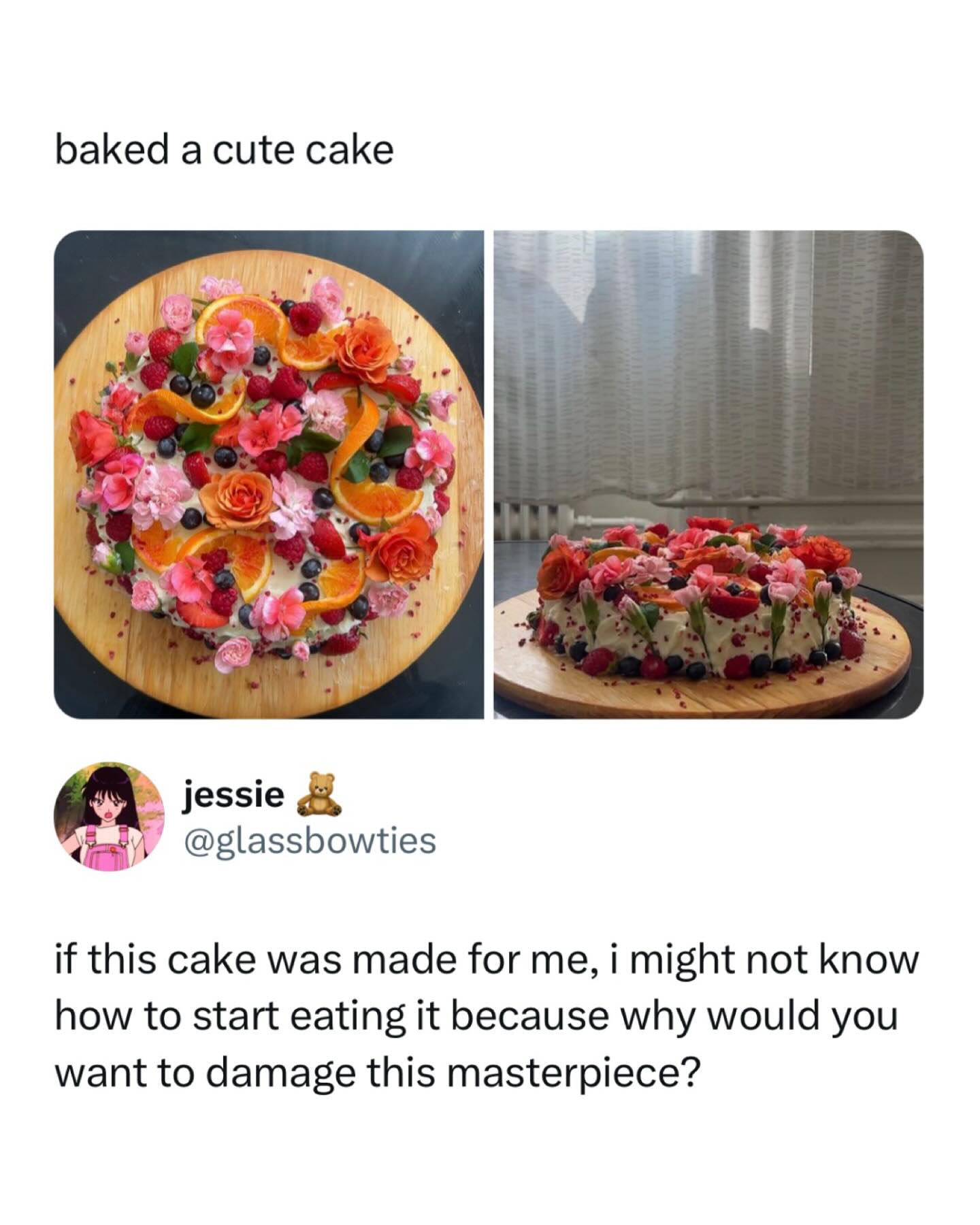The width and height of the screenshot is (980, 1225).
Task: Select the caption 'baked a cute cake'
Action: tap(224, 150)
